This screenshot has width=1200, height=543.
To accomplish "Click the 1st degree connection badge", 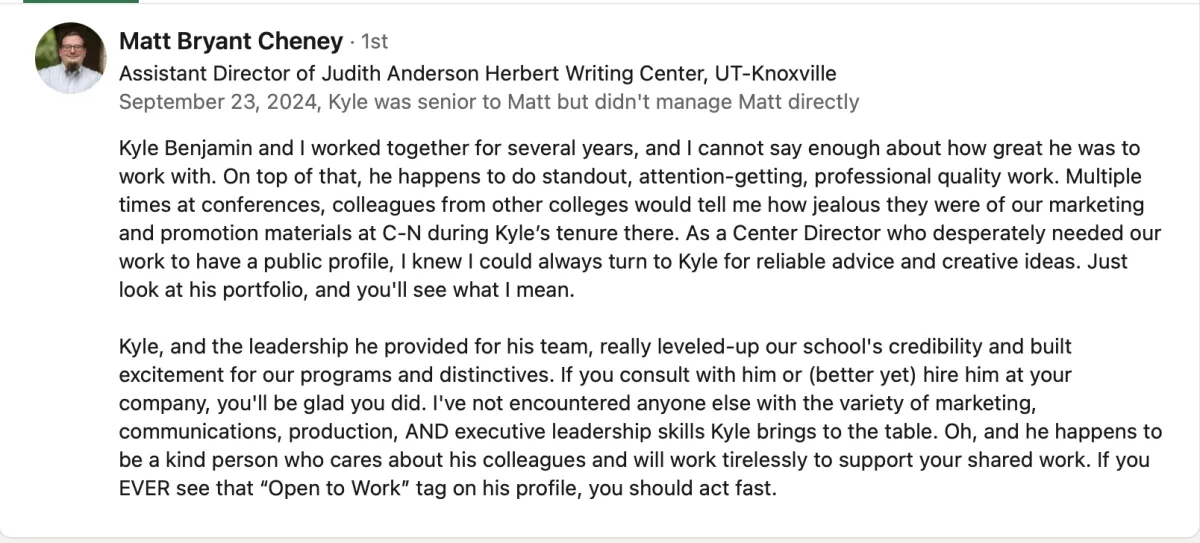I will pyautogui.click(x=373, y=42).
